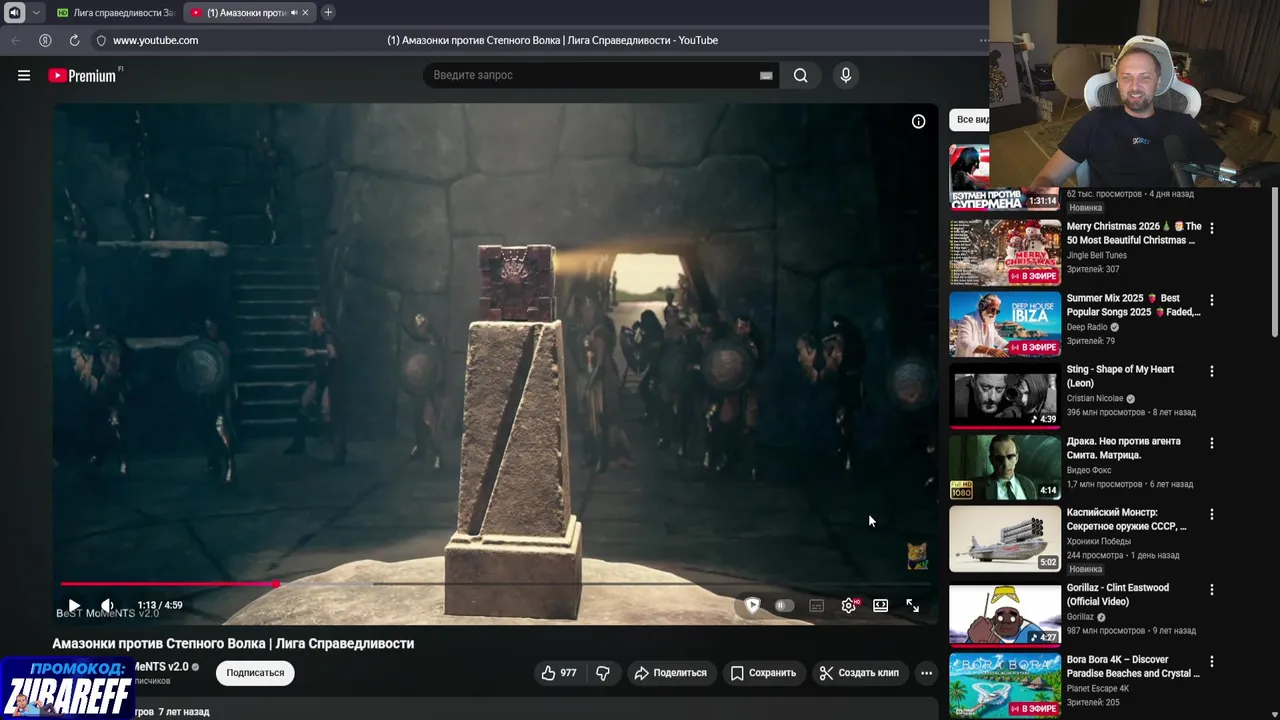Play the paused video
The width and height of the screenshot is (1280, 720).
73,605
